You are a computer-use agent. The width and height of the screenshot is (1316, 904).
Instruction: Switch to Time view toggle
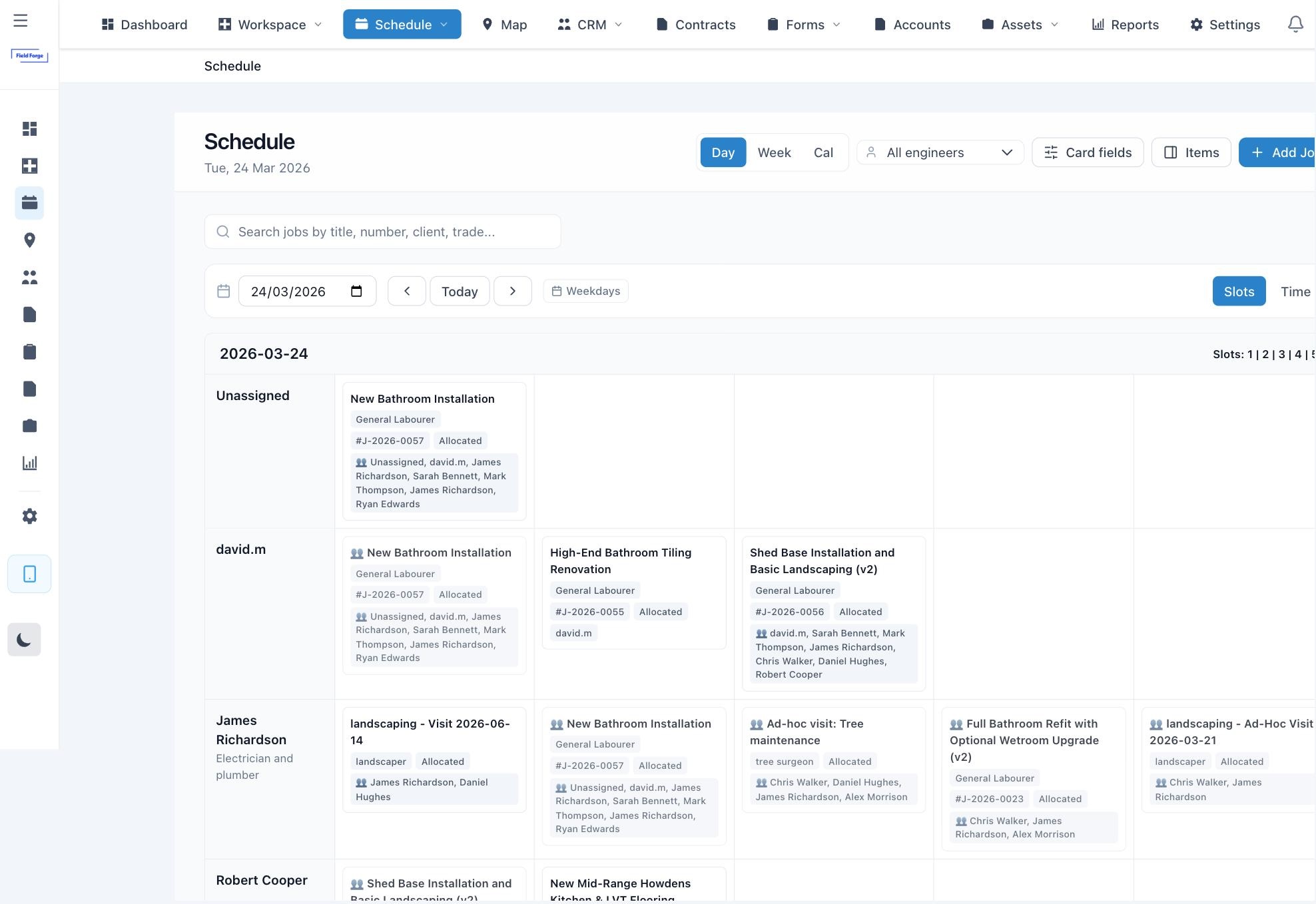click(x=1295, y=292)
